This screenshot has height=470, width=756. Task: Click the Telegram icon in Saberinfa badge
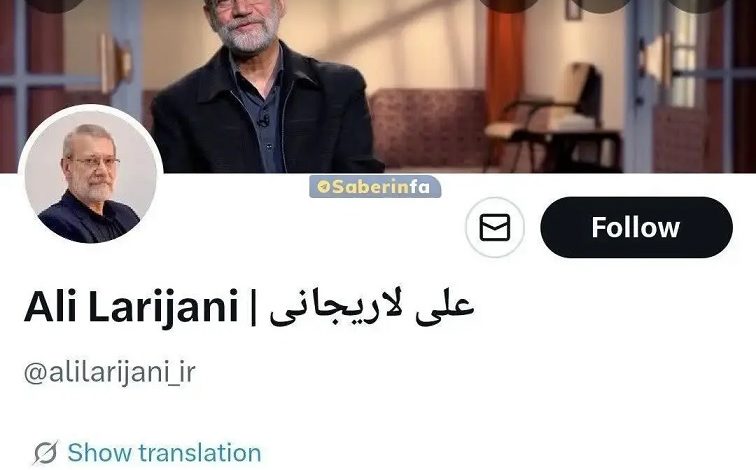[323, 187]
